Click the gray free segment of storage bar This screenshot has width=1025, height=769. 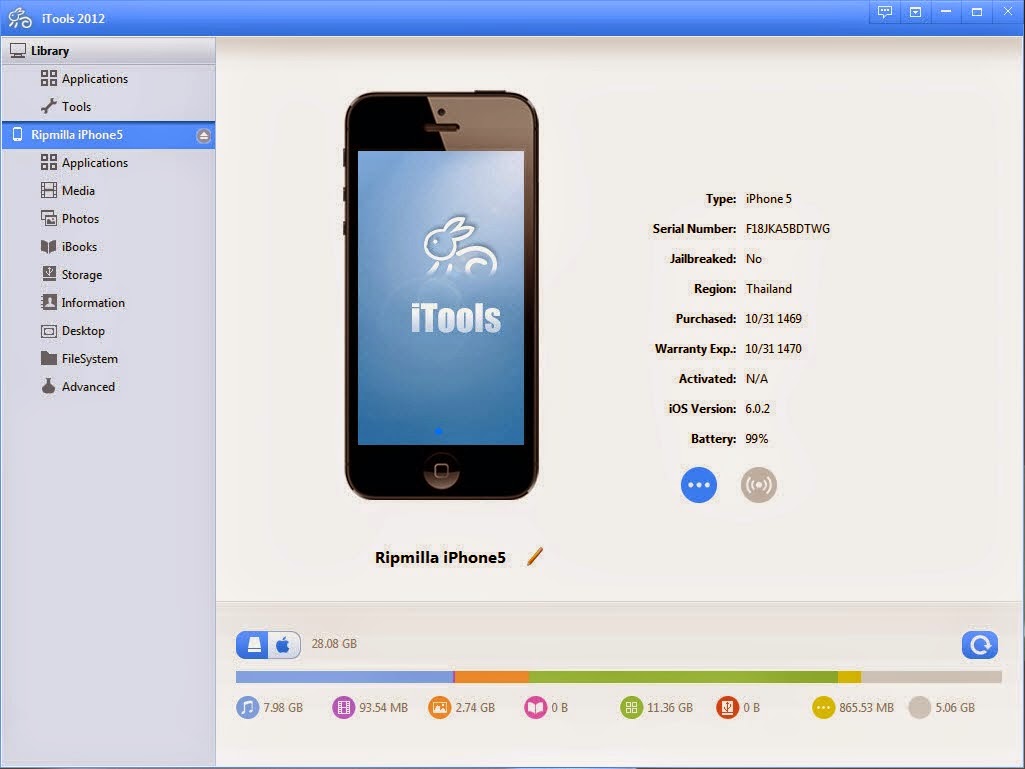click(x=932, y=677)
